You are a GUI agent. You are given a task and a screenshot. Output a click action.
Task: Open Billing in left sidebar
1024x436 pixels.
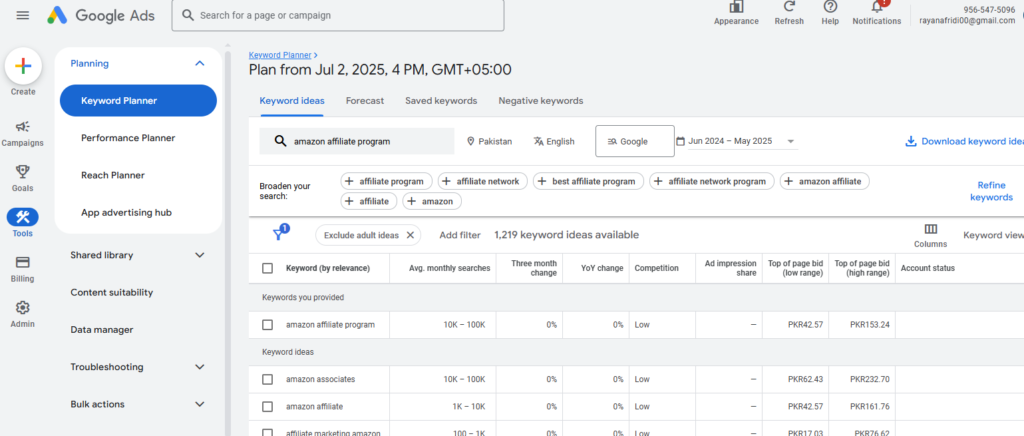point(22,262)
